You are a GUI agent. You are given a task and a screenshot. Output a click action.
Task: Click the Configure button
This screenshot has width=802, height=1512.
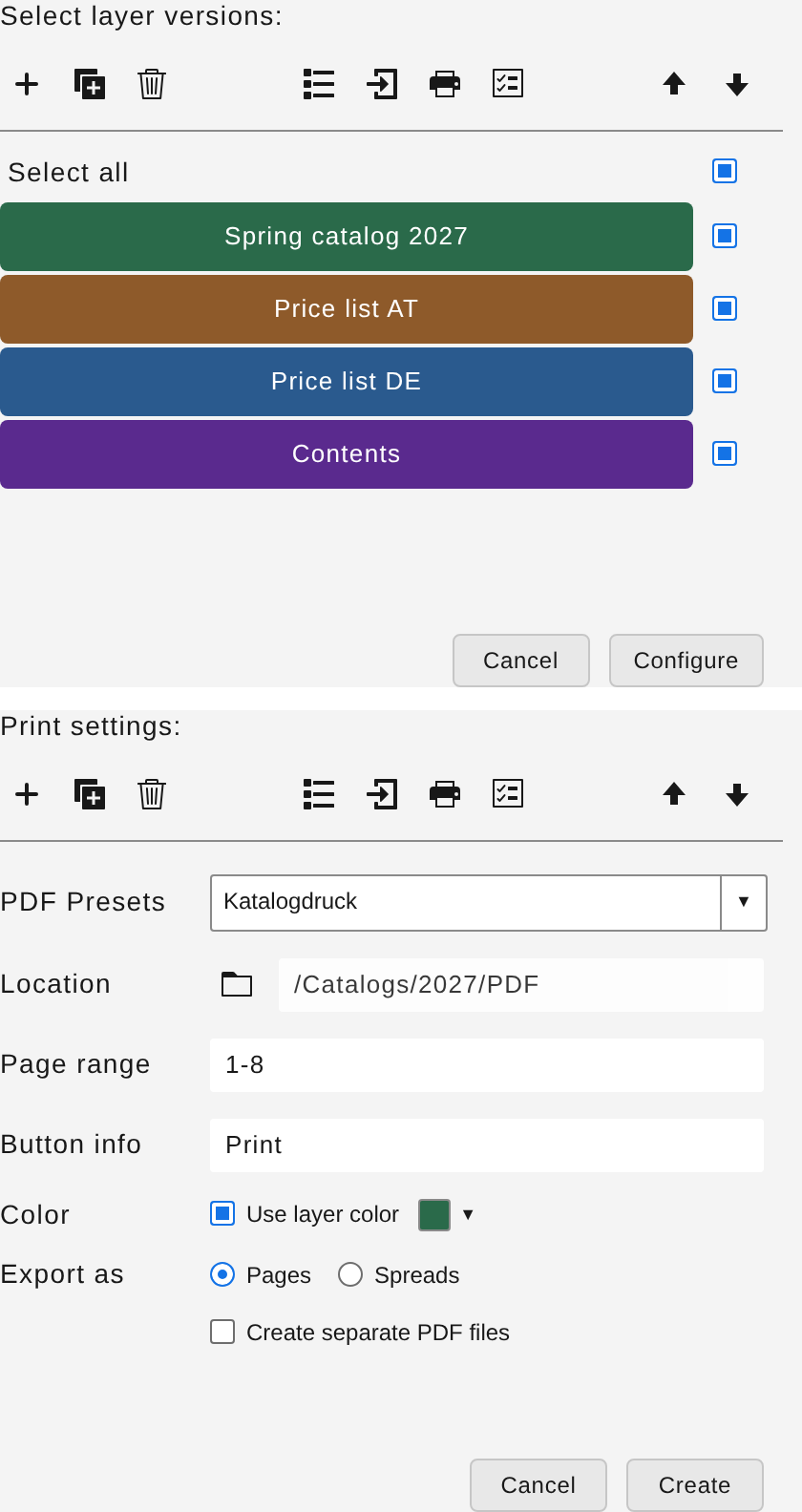pyautogui.click(x=686, y=661)
